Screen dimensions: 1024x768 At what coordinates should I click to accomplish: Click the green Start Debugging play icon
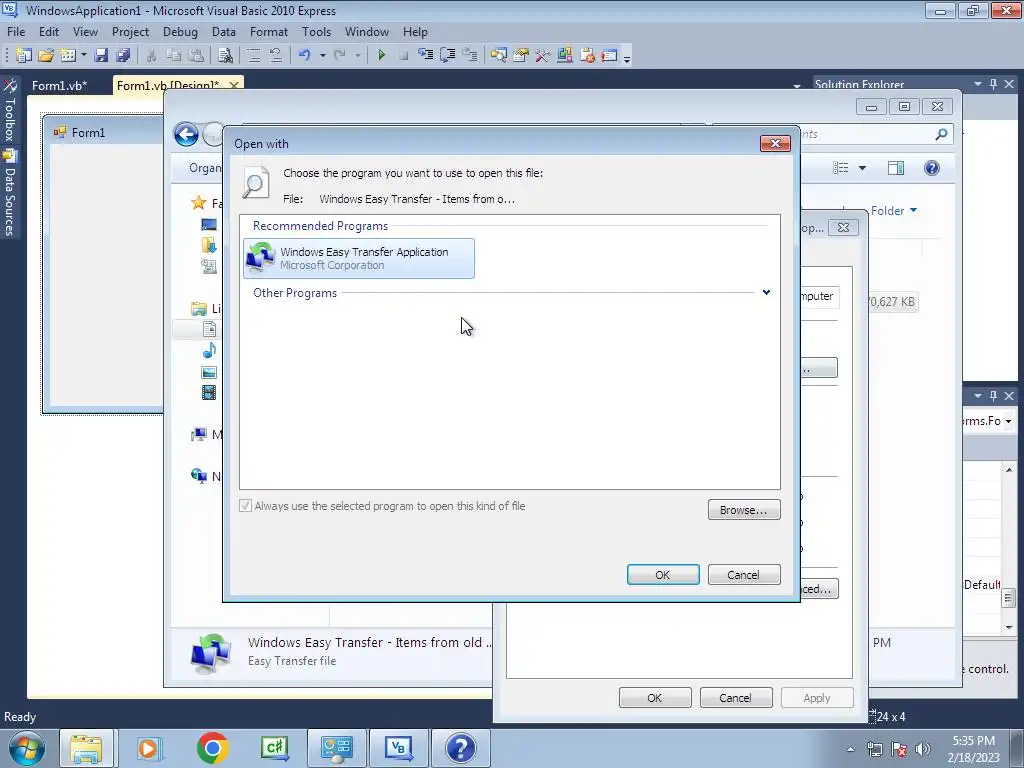point(381,56)
